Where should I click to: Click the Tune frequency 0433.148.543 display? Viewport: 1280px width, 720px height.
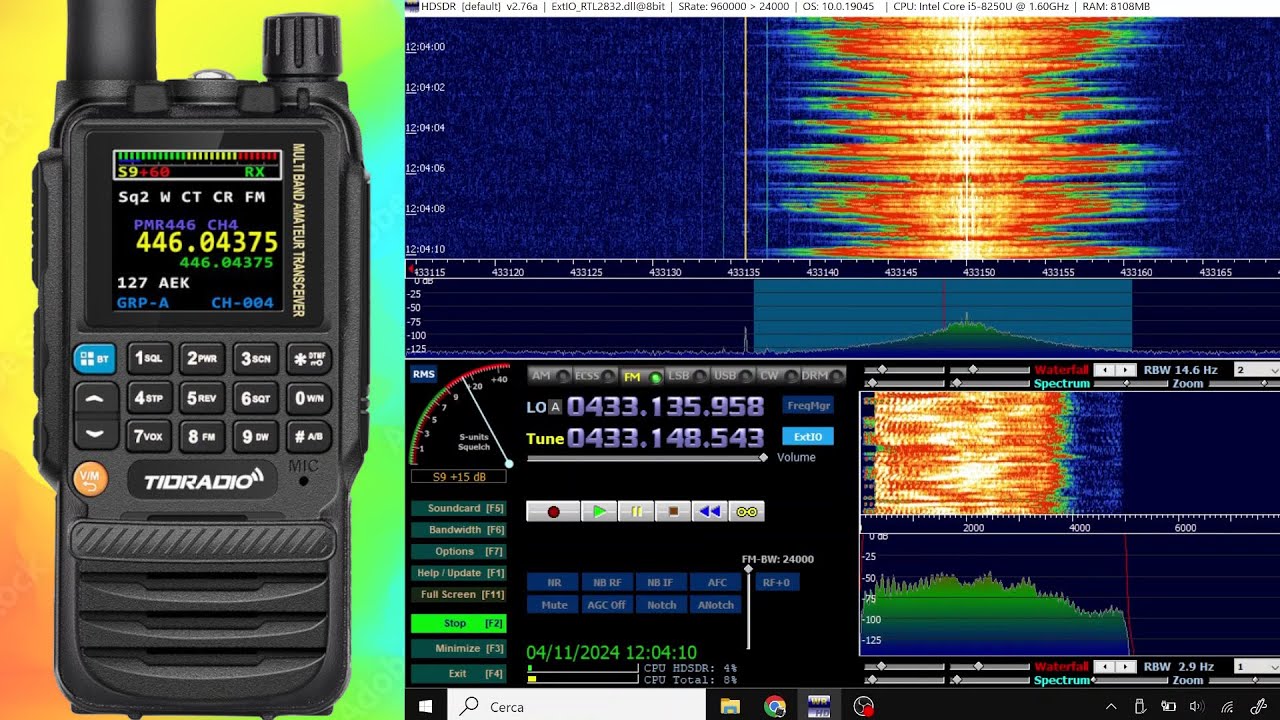pos(665,438)
